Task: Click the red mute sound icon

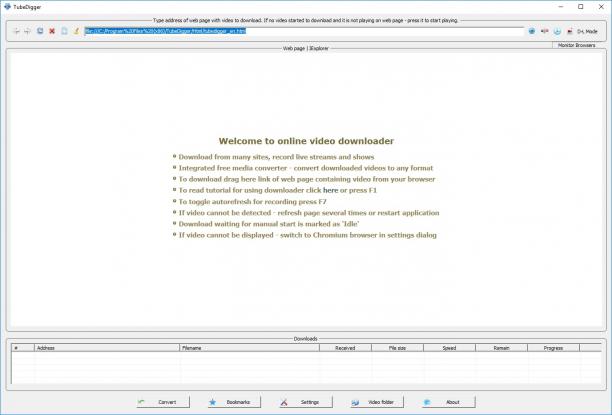Action: click(544, 31)
